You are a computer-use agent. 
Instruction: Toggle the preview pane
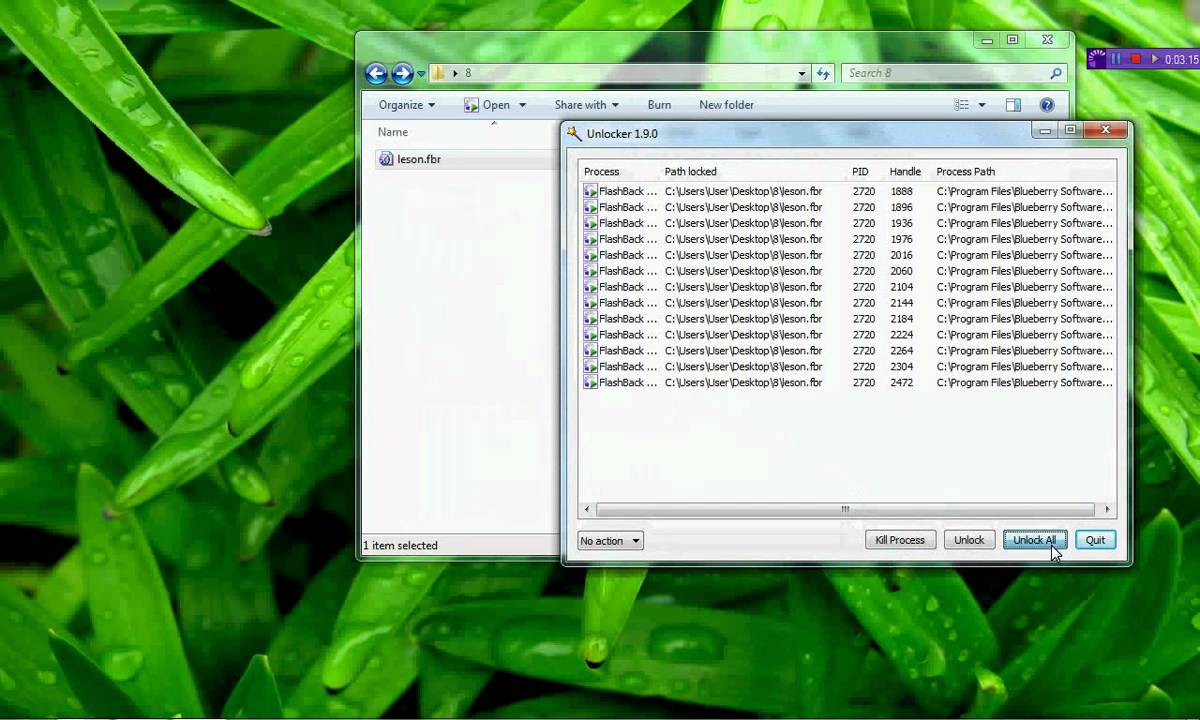1013,105
